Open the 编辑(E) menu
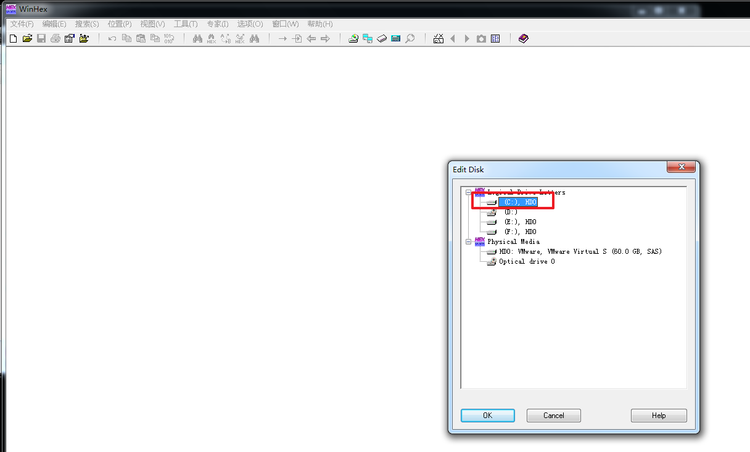 54,24
